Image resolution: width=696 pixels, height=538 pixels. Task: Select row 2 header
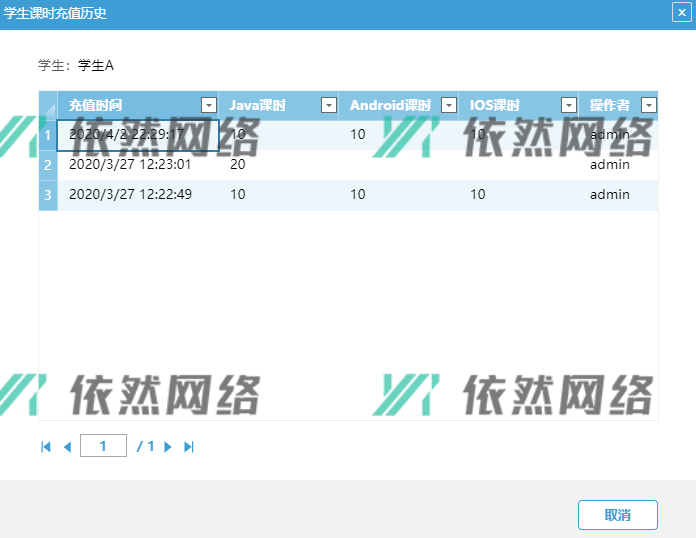point(48,165)
